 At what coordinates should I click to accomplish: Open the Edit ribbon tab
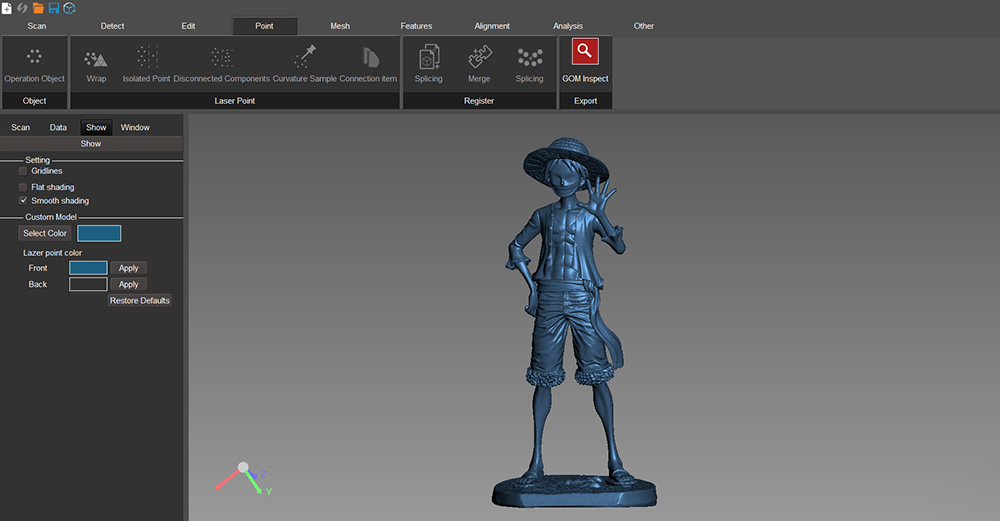[188, 26]
